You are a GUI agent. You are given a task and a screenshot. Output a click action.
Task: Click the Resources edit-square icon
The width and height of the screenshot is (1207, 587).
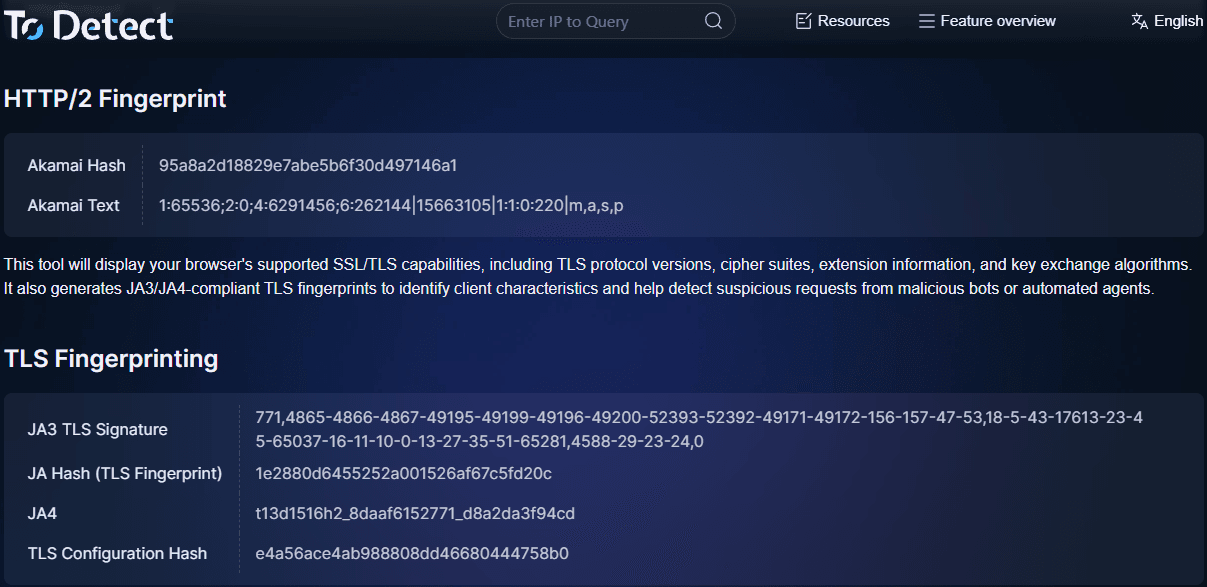[x=803, y=21]
